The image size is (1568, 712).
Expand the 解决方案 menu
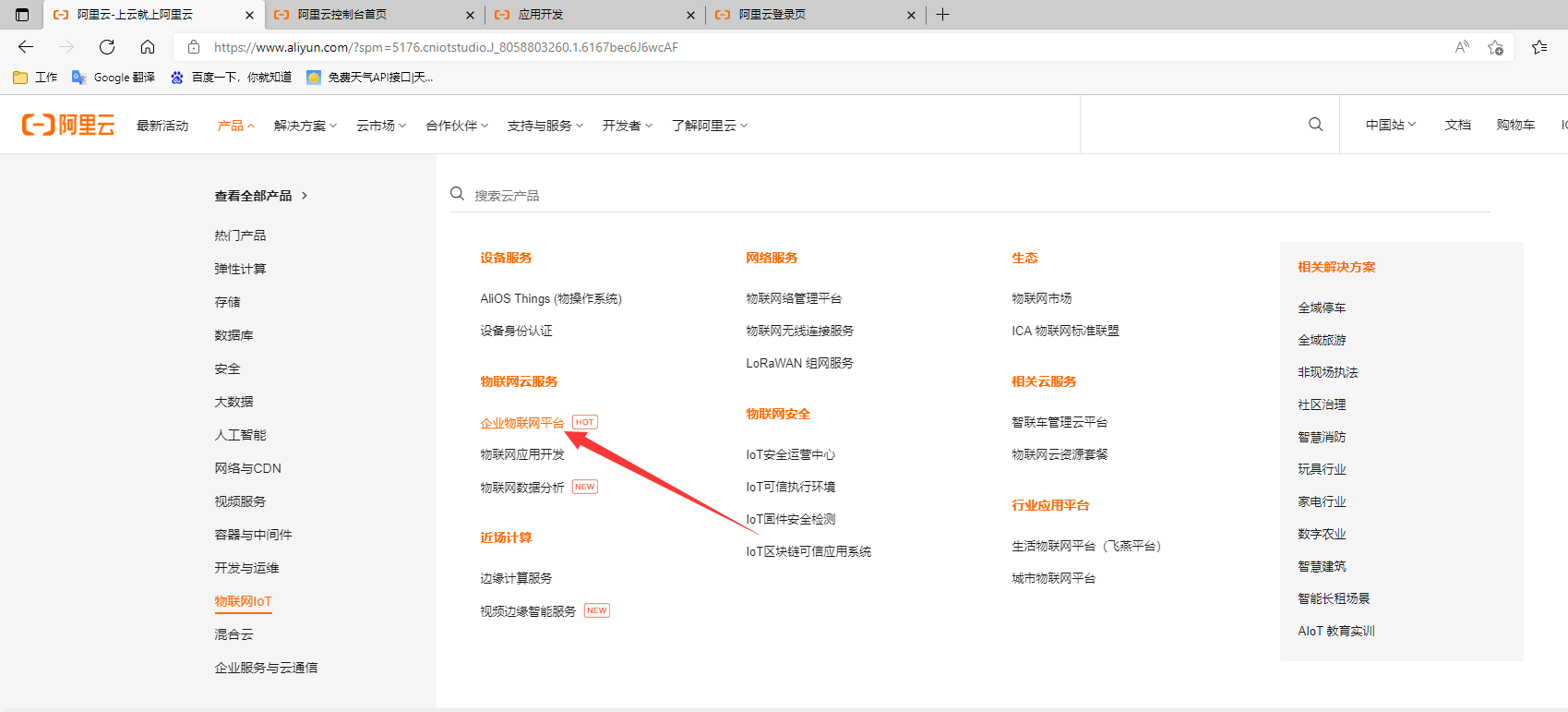[305, 126]
